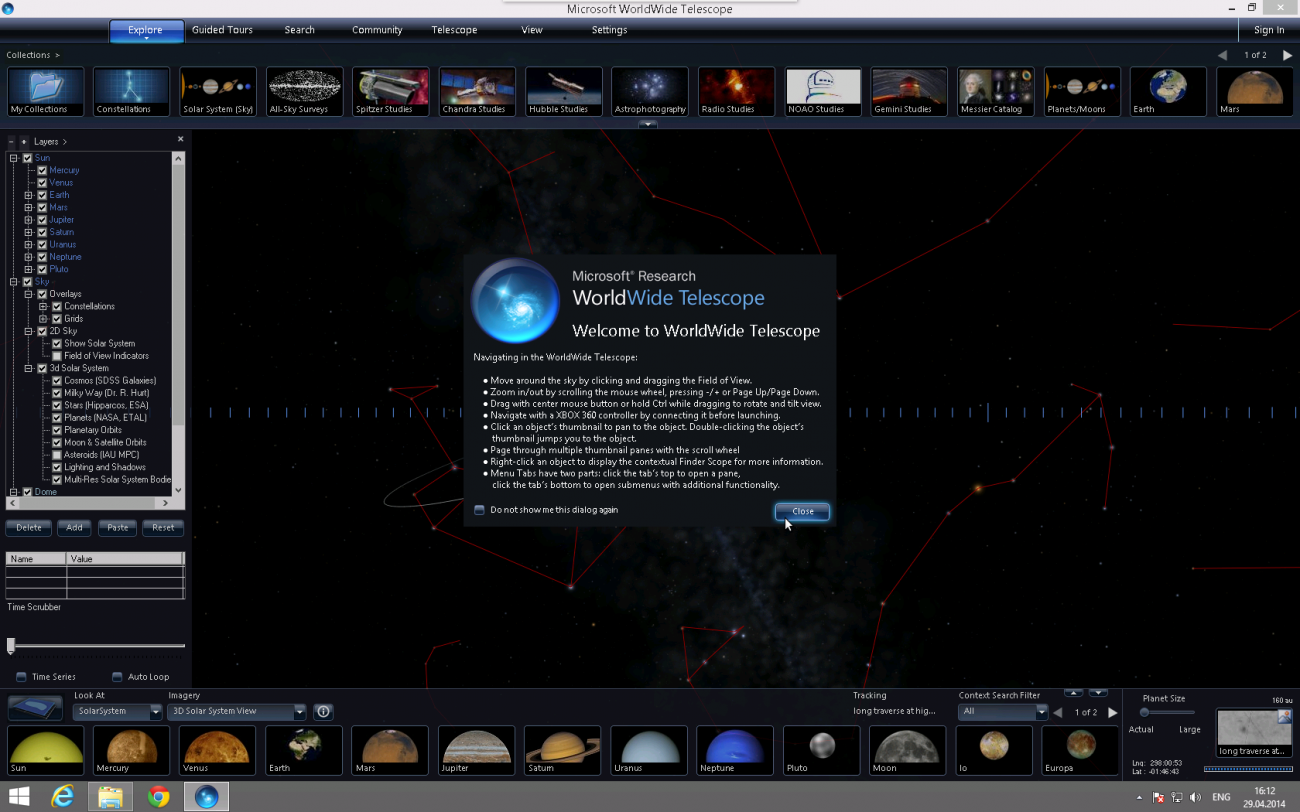1300x812 pixels.
Task: Collapse the 3d Solar System tree node
Action: tap(29, 368)
